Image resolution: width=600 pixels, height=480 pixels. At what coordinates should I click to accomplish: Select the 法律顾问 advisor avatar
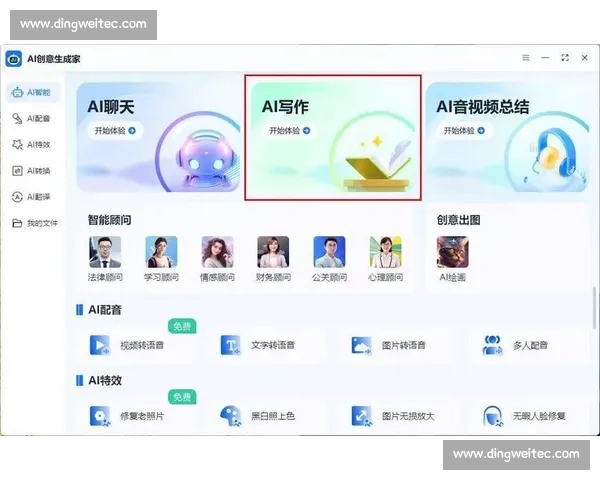(105, 252)
